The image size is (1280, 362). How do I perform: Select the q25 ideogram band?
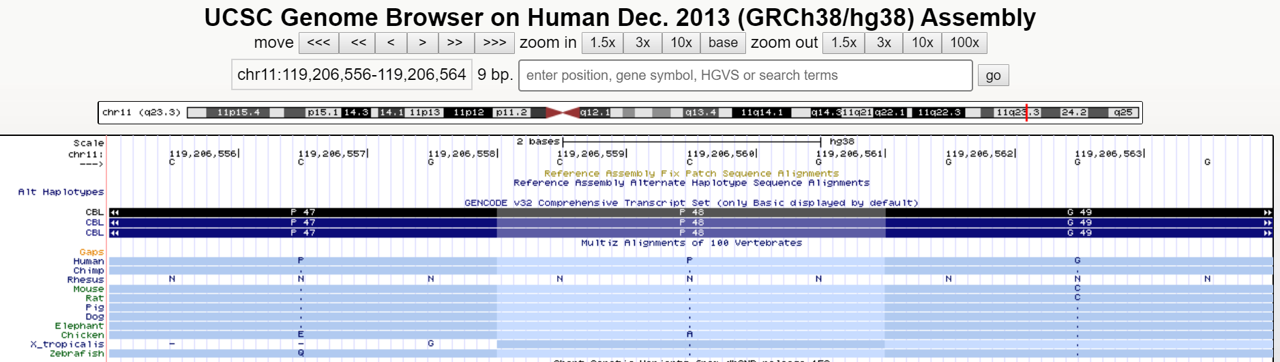click(x=1124, y=113)
